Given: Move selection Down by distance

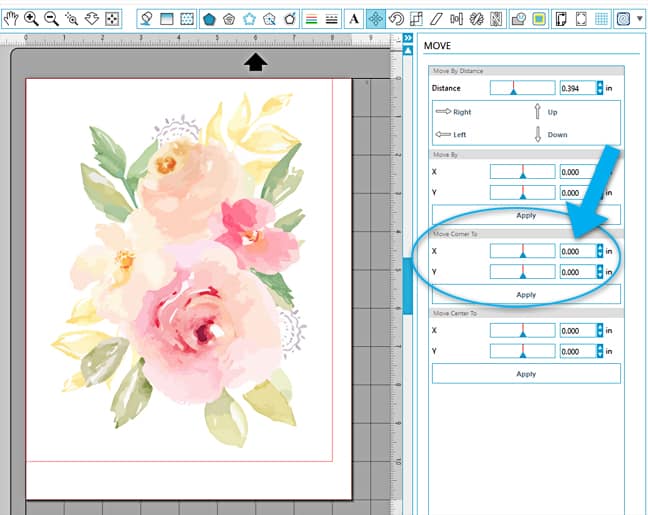Looking at the screenshot, I should point(550,134).
